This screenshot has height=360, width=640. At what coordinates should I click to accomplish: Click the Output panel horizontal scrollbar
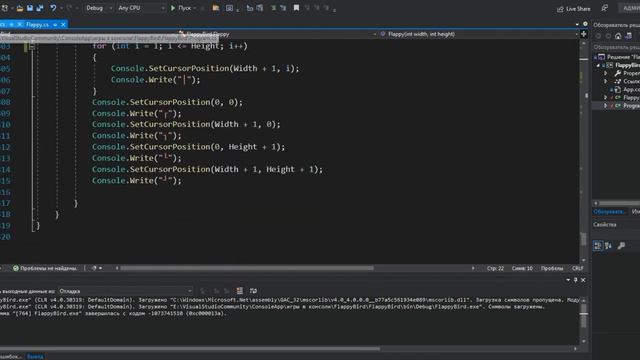tap(190, 349)
